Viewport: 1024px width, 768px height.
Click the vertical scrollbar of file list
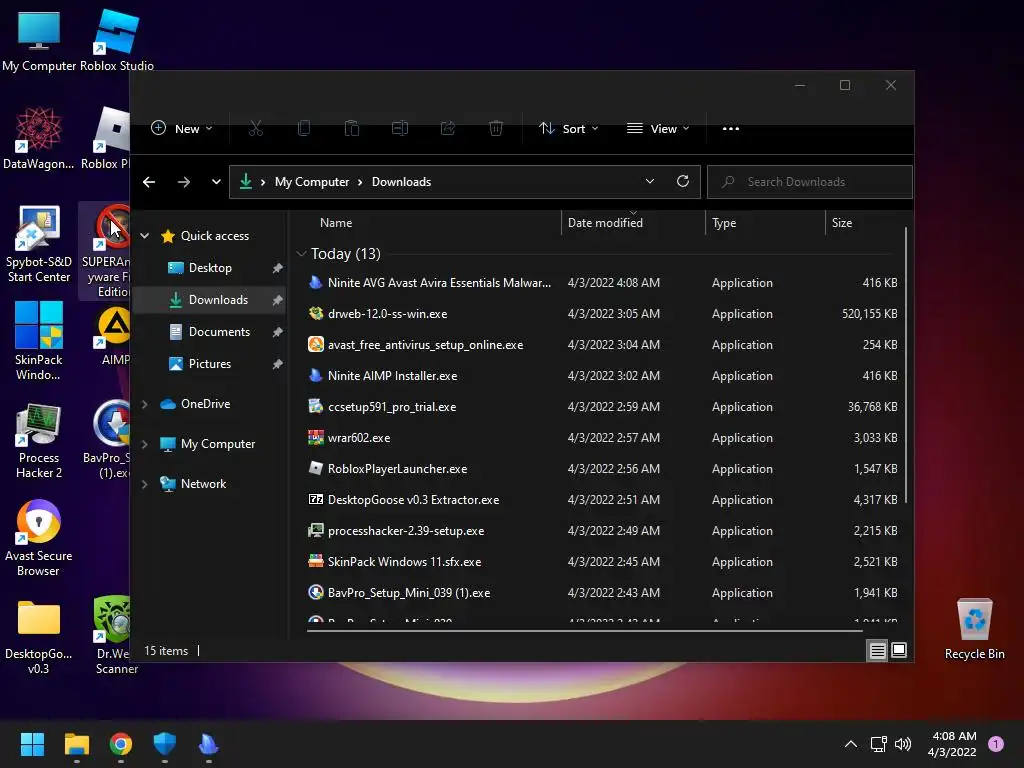(x=906, y=366)
